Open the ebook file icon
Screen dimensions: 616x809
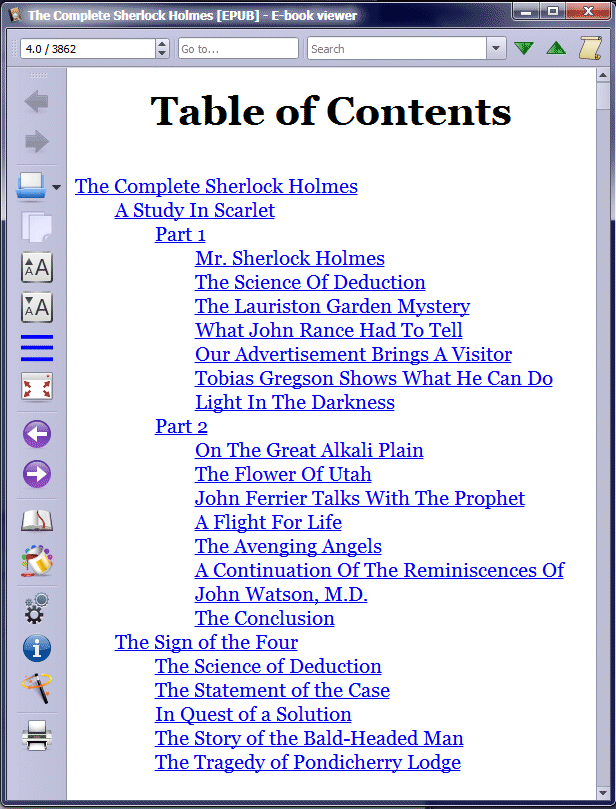point(31,185)
